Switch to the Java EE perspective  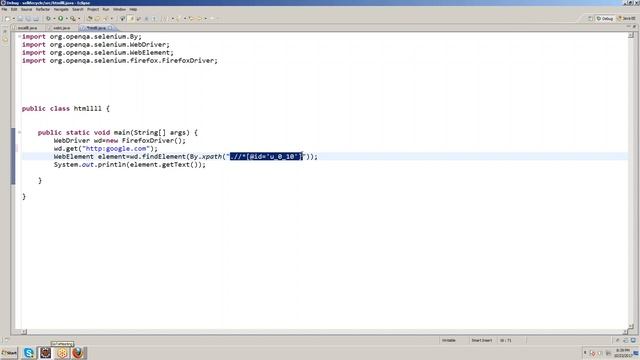pyautogui.click(x=626, y=18)
